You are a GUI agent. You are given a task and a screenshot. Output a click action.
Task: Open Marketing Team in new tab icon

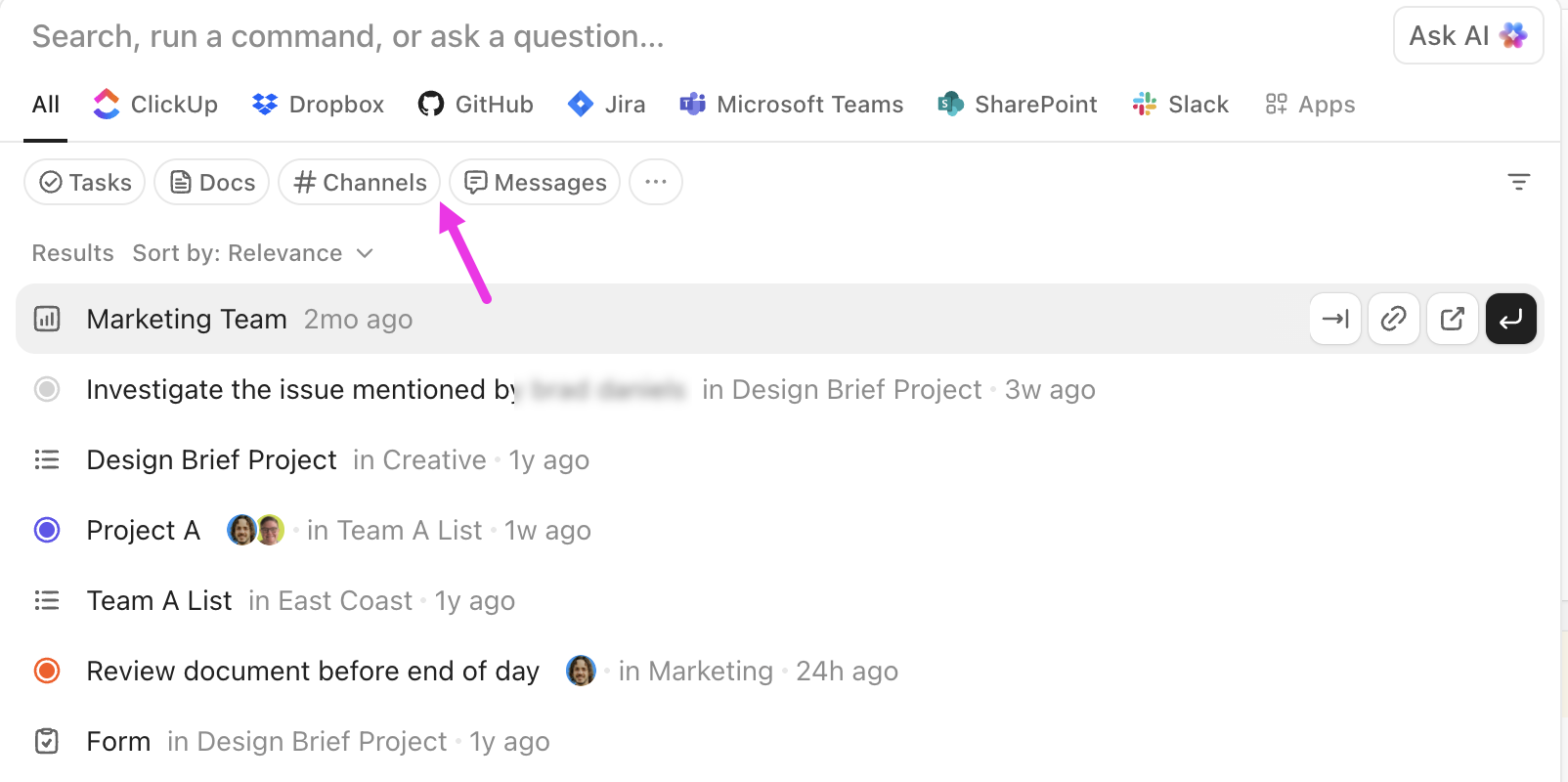(x=1452, y=319)
